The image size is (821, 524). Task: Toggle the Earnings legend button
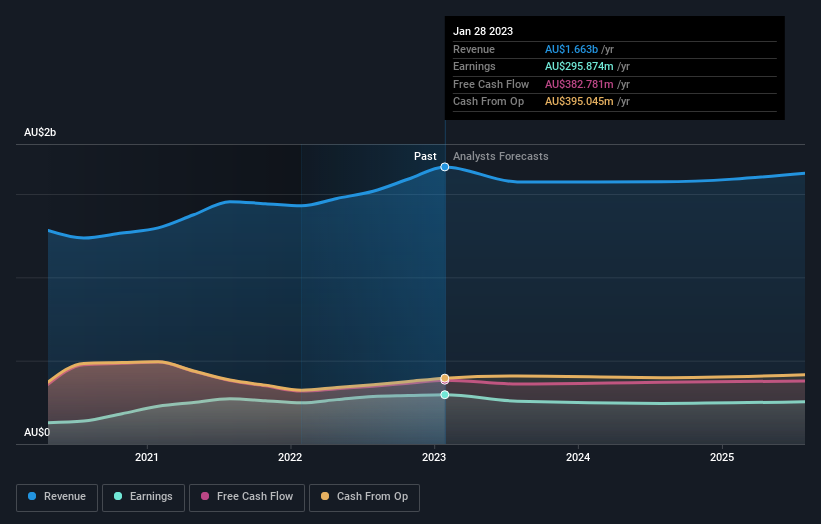pos(143,497)
